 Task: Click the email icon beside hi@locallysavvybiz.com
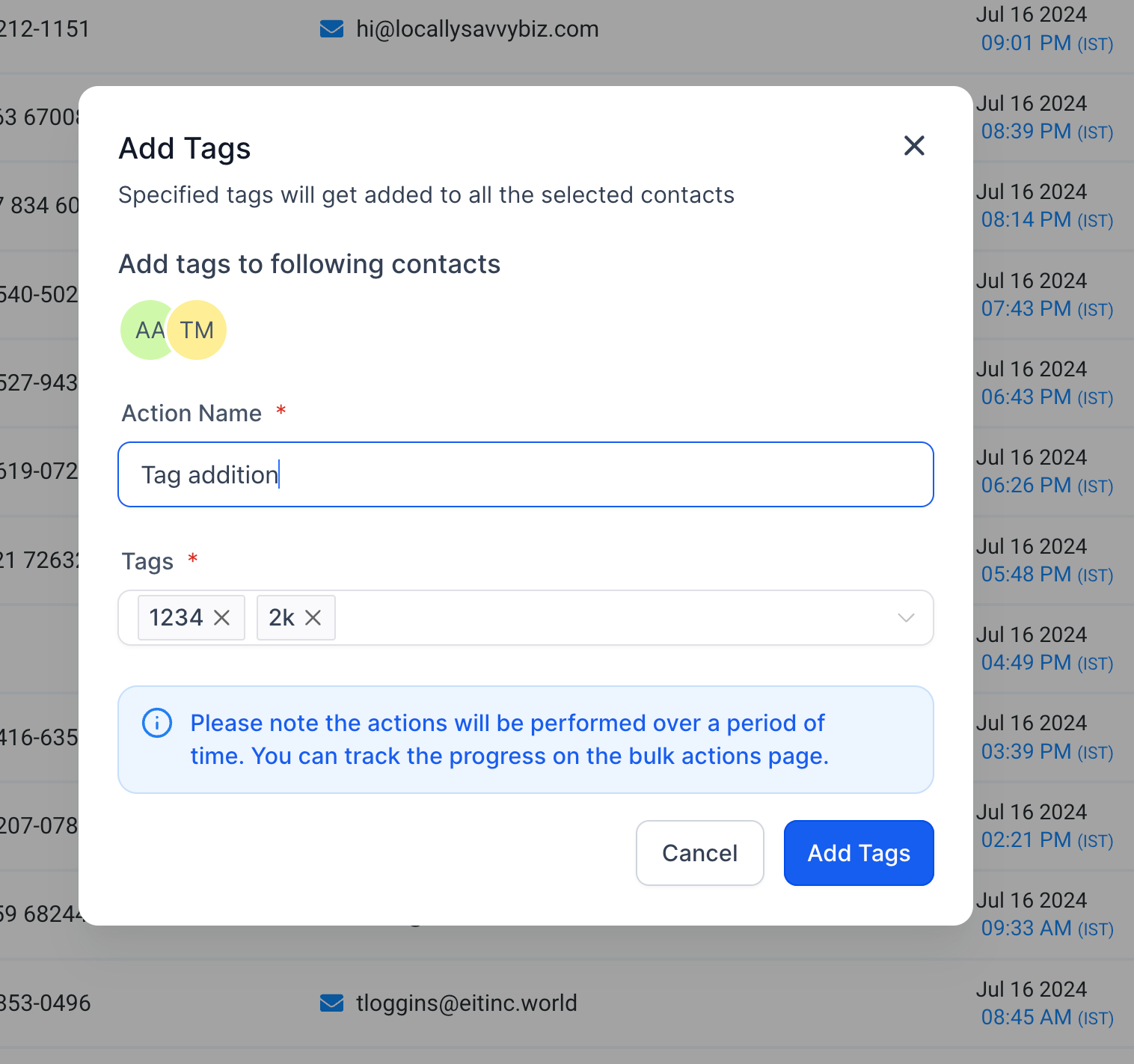(331, 29)
